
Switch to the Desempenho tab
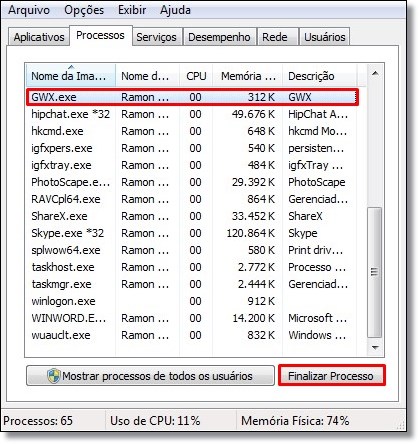[x=219, y=37]
